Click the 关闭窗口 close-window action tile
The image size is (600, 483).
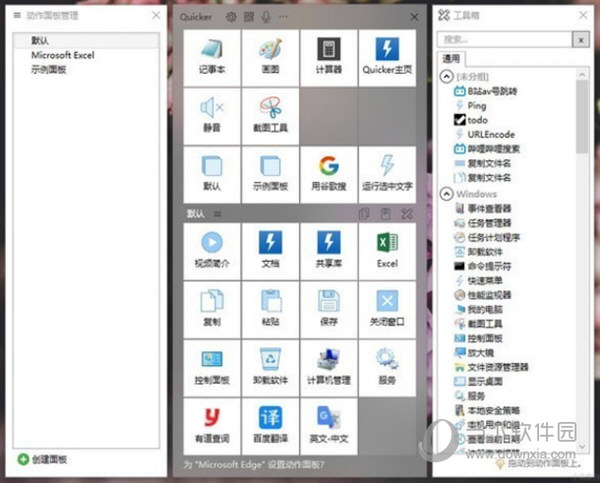(387, 310)
